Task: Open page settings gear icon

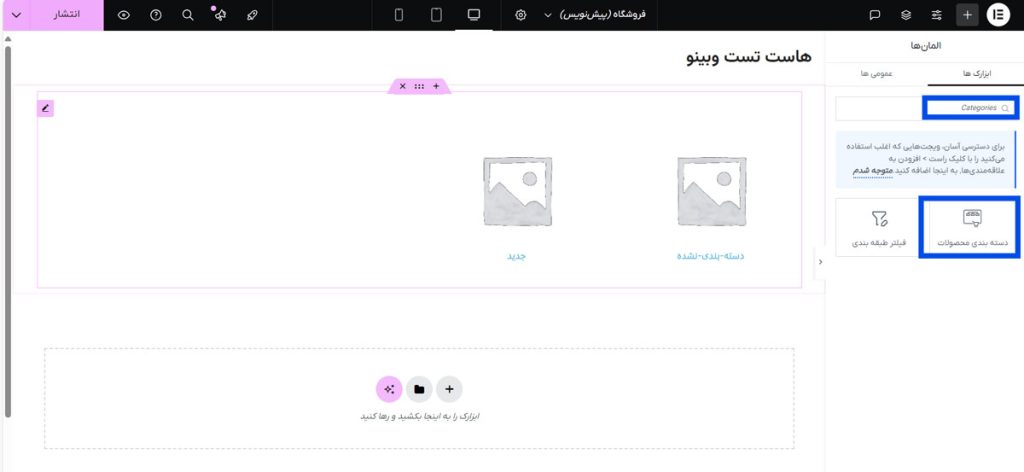Action: [521, 15]
